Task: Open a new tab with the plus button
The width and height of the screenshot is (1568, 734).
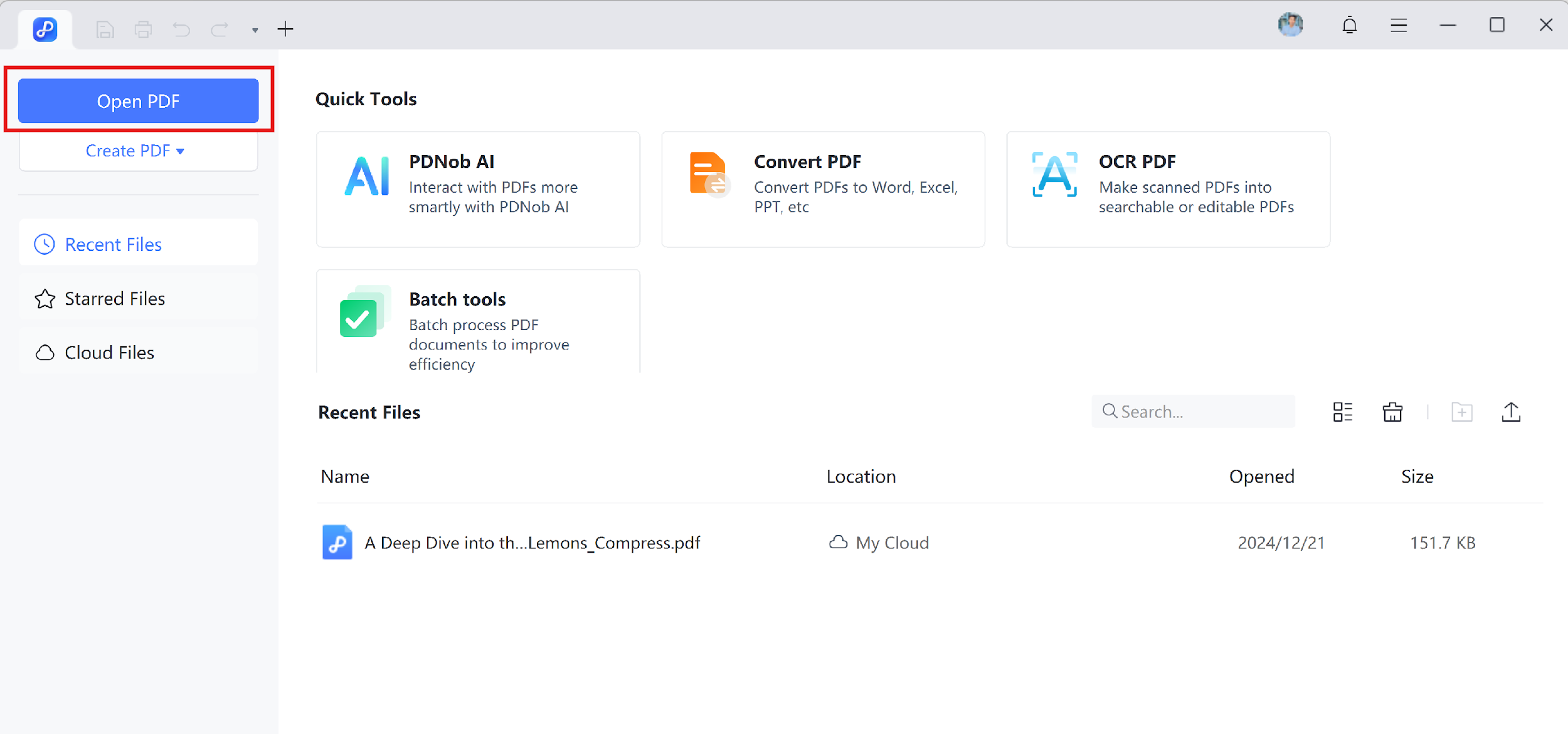Action: click(285, 28)
